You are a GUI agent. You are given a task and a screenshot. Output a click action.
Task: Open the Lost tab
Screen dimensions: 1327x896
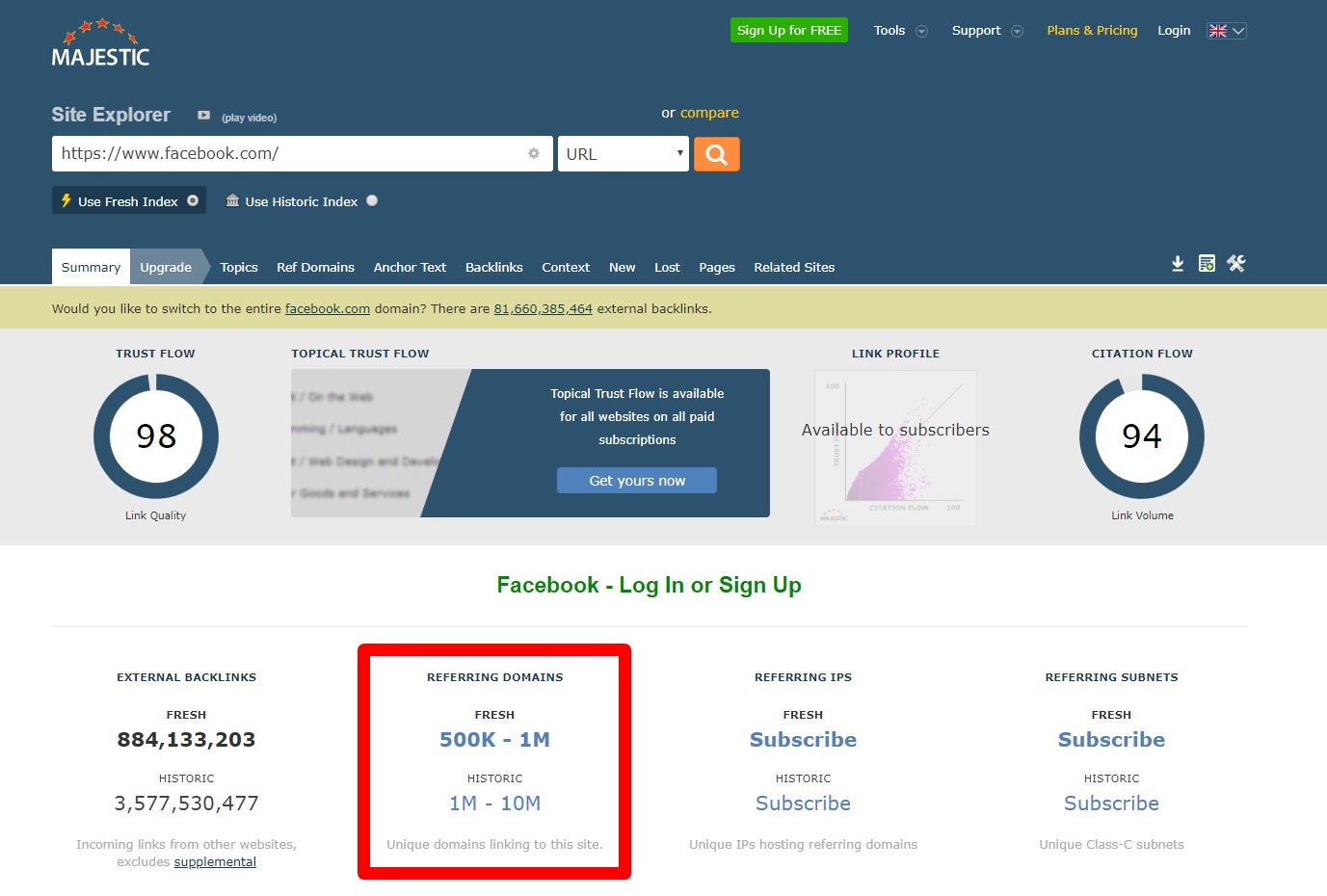pos(667,267)
